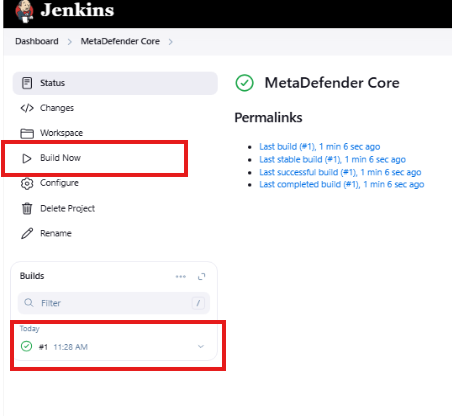
Task: Click the slash shortcut hint in filter
Action: click(x=198, y=303)
